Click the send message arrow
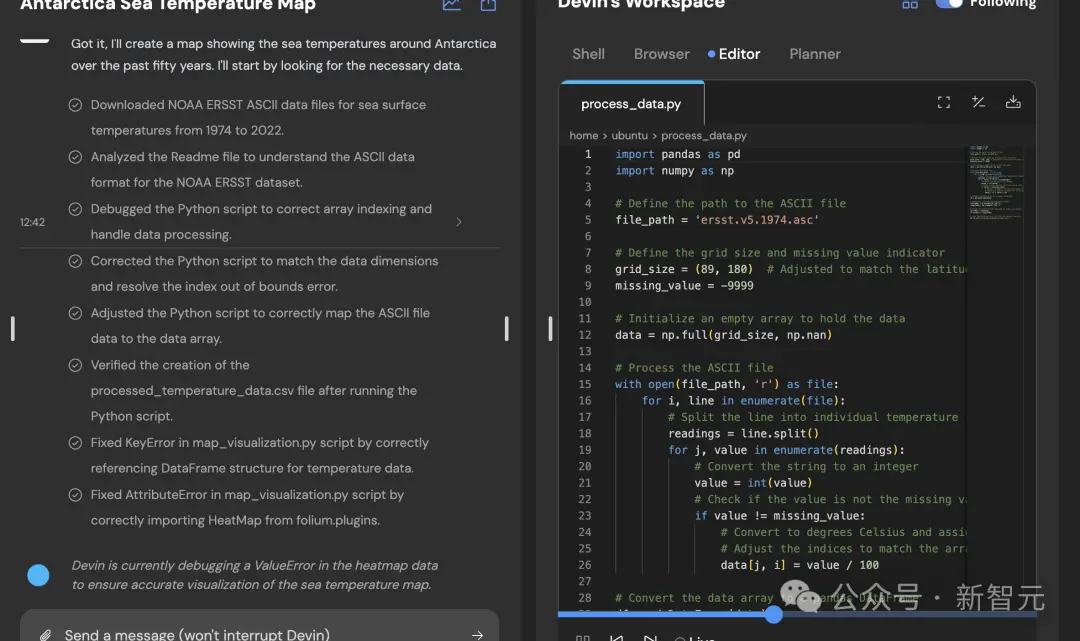1080x641 pixels. point(477,635)
